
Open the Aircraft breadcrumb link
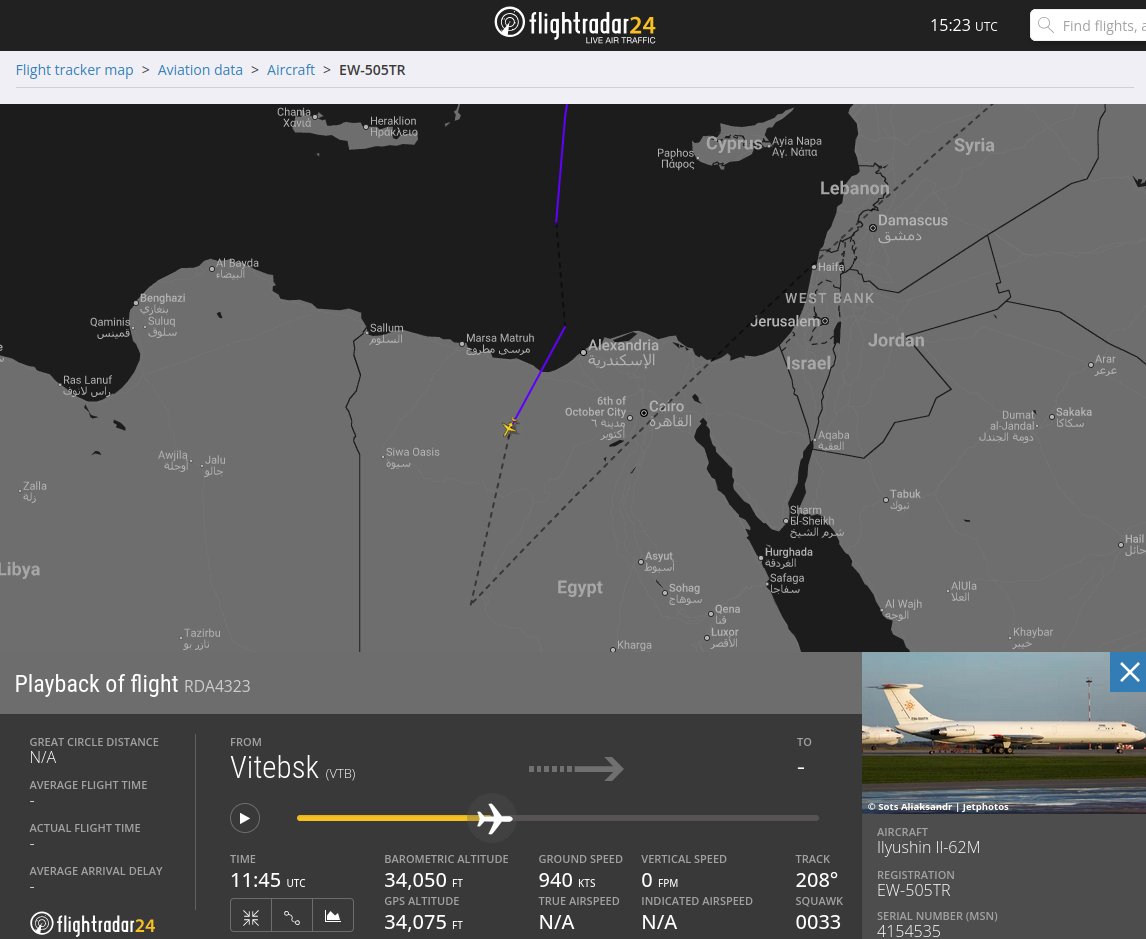pos(291,70)
